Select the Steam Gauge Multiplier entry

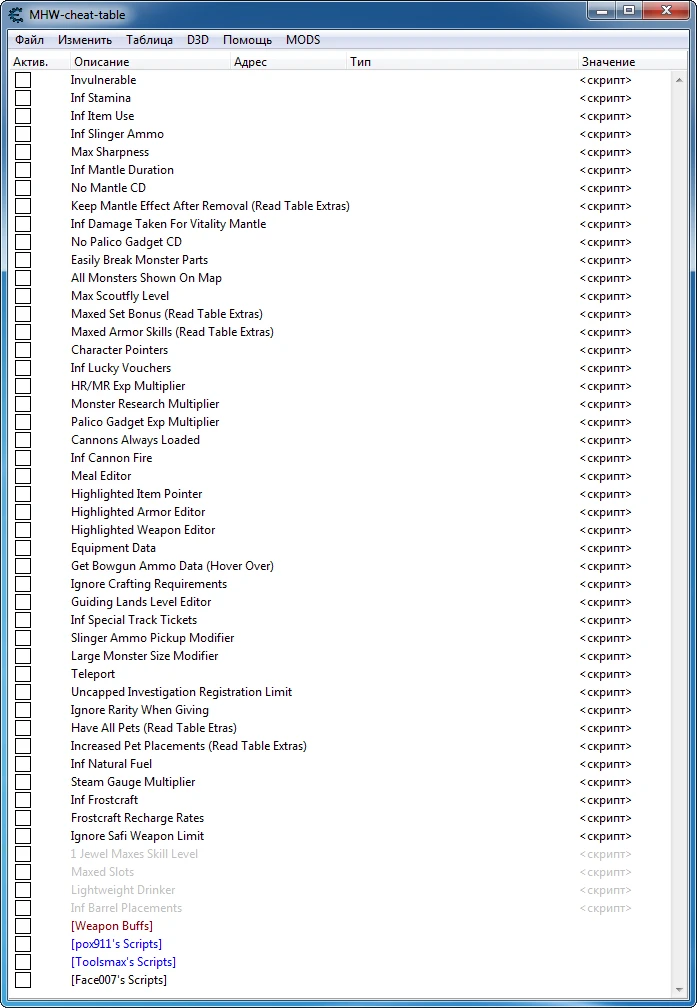point(133,782)
